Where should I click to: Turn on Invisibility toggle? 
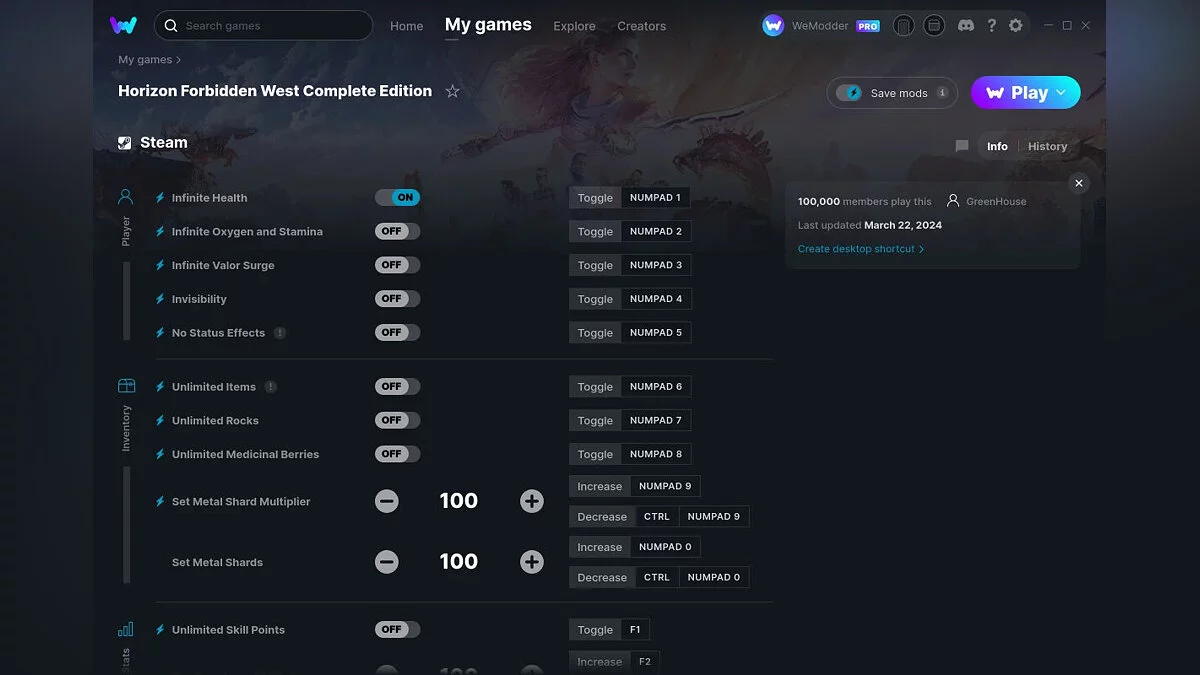tap(398, 299)
